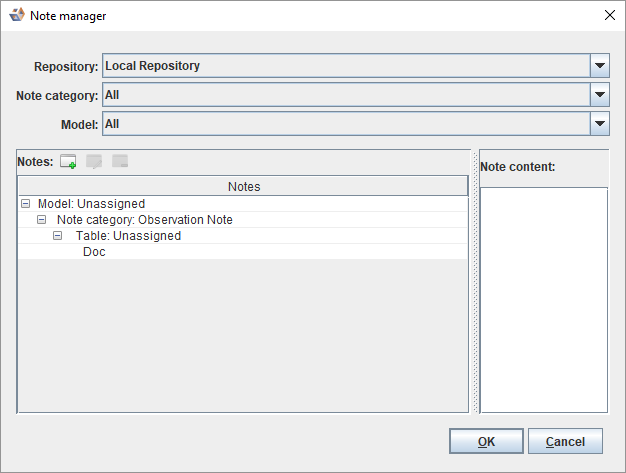Screen dimensions: 626x473
Task: Open the Repository dropdown arrow
Action: coord(599,66)
